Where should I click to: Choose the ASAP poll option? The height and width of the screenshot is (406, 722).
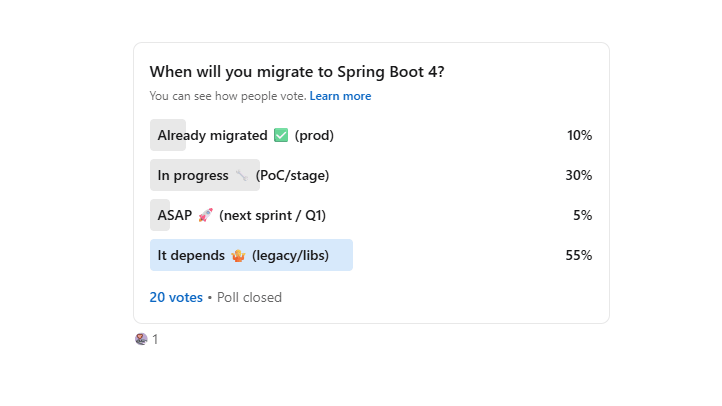[x=175, y=215]
